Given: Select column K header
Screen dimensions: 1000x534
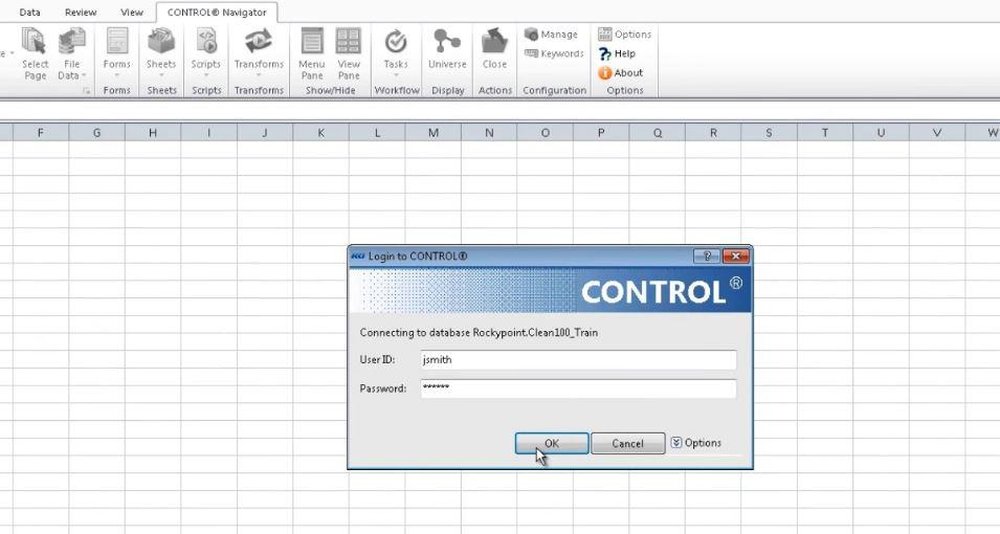Looking at the screenshot, I should click(321, 133).
